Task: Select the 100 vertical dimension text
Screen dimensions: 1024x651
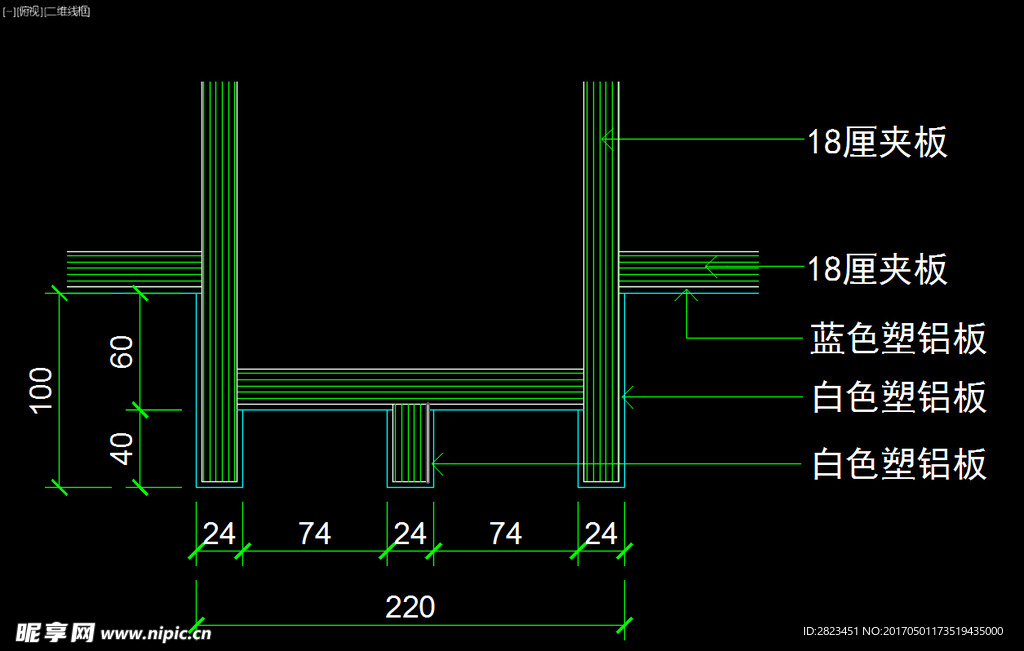Action: 41,389
